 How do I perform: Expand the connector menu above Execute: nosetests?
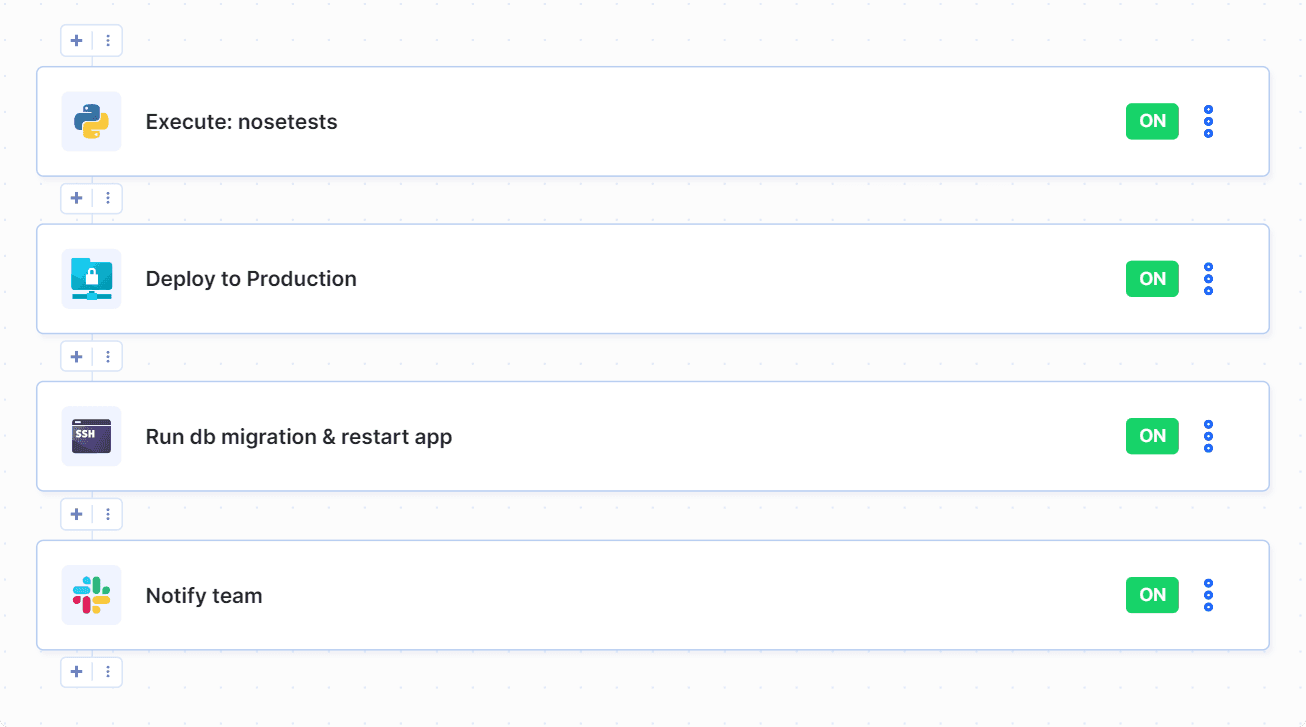click(x=107, y=40)
